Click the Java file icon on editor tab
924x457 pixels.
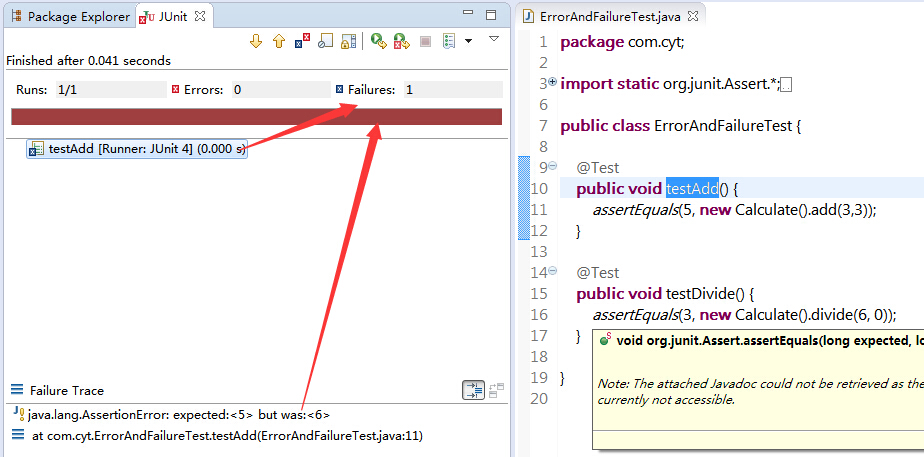pyautogui.click(x=529, y=16)
